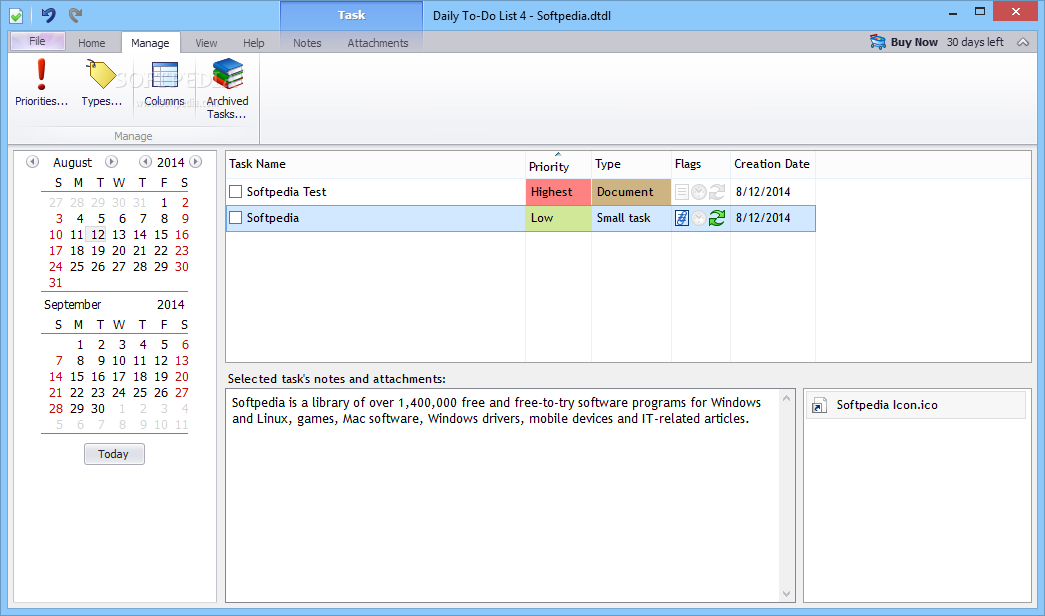Image resolution: width=1045 pixels, height=616 pixels.
Task: Select the 'Softpedia Test' task name
Action: point(287,192)
